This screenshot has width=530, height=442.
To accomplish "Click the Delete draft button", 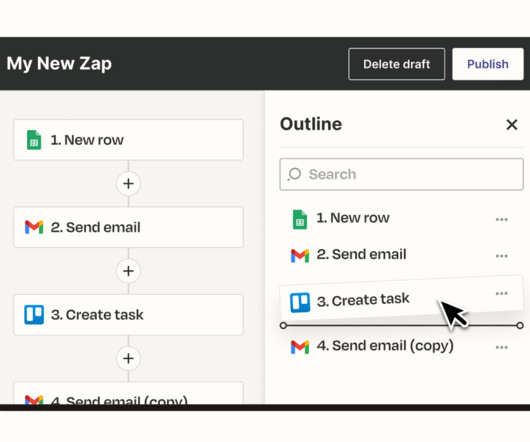I will pos(396,64).
